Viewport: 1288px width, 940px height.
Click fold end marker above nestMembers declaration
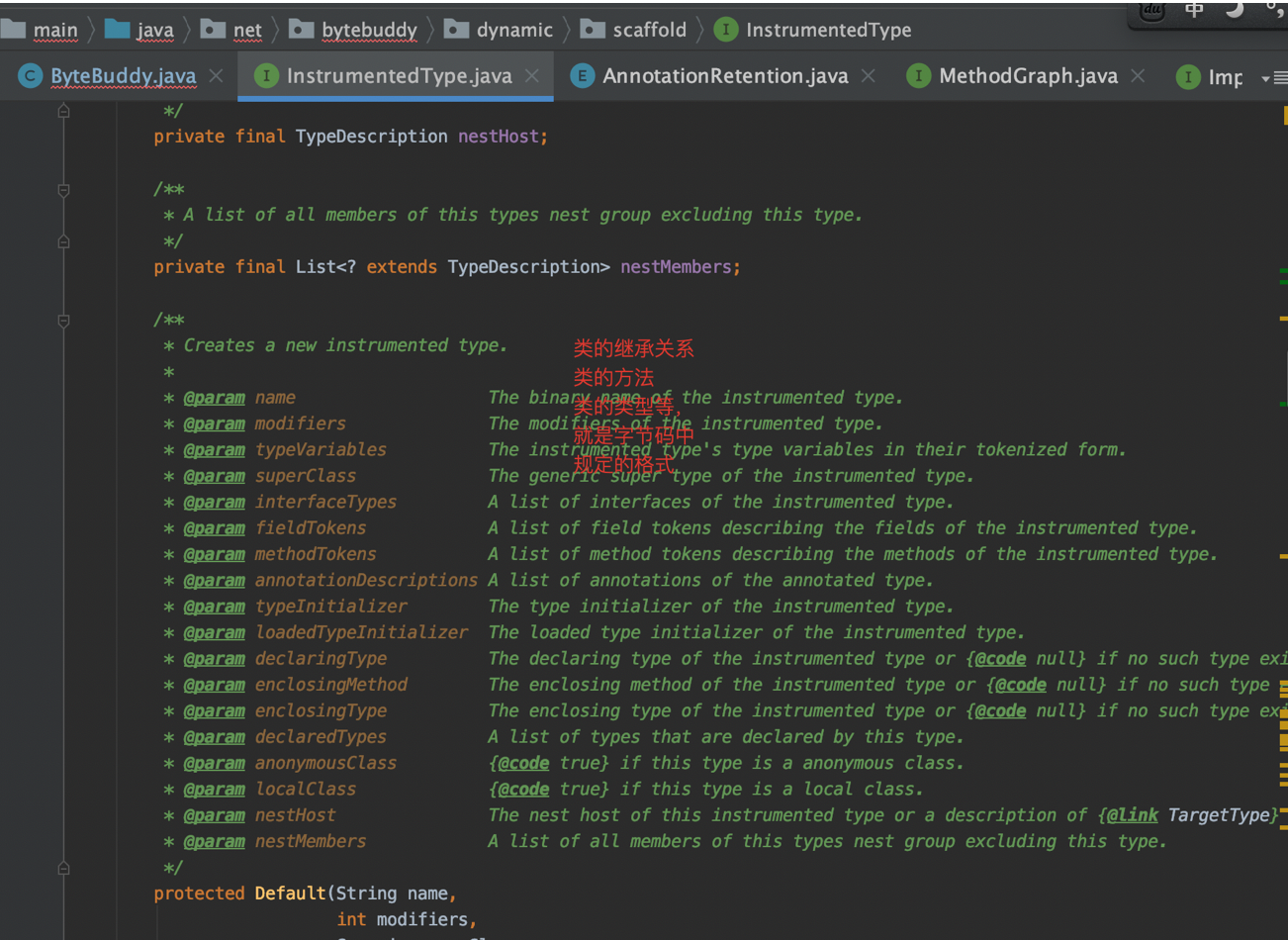[x=63, y=241]
